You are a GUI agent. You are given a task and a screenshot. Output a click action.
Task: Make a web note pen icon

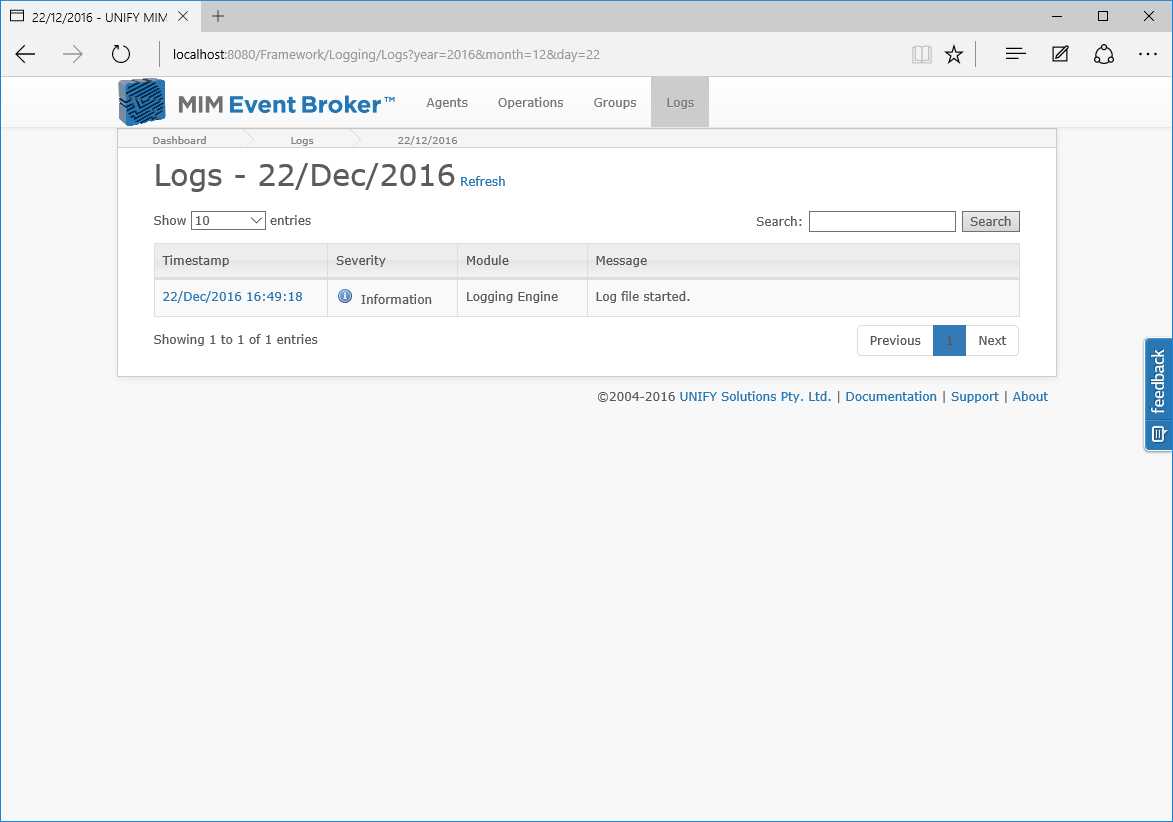[x=1060, y=54]
